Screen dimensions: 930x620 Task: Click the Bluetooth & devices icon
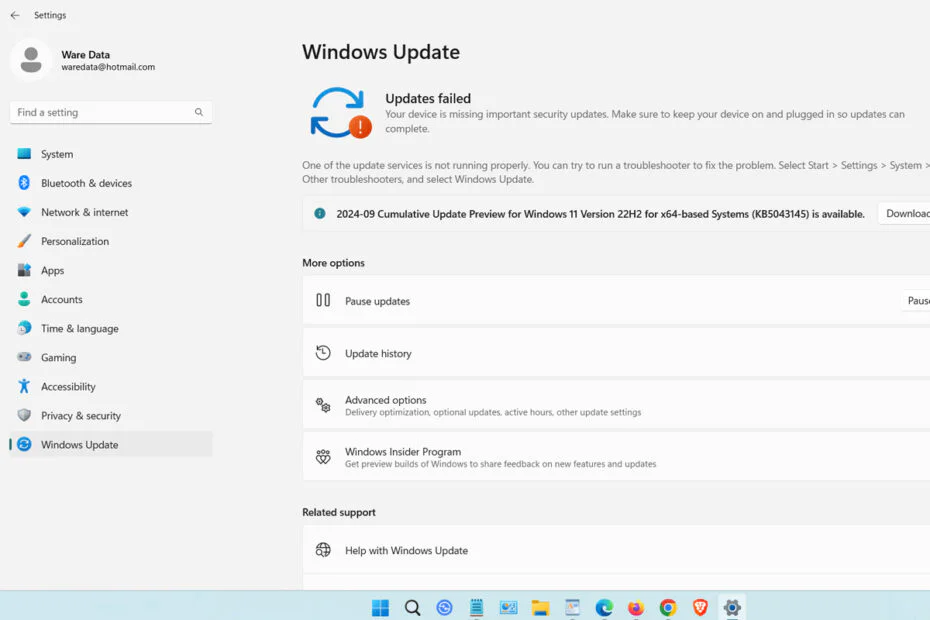pyautogui.click(x=24, y=183)
